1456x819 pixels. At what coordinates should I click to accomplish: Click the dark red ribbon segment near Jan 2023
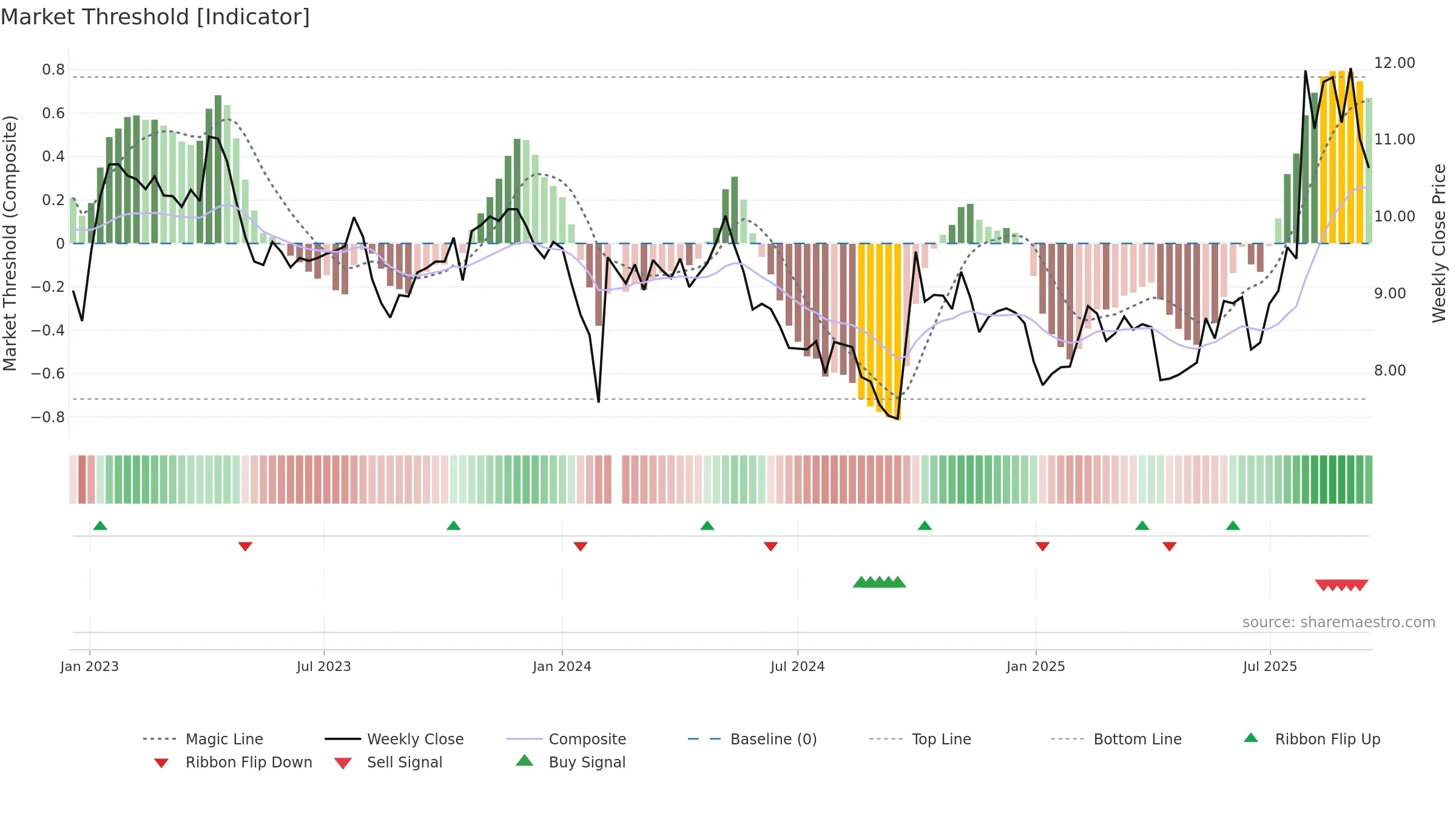tap(82, 479)
